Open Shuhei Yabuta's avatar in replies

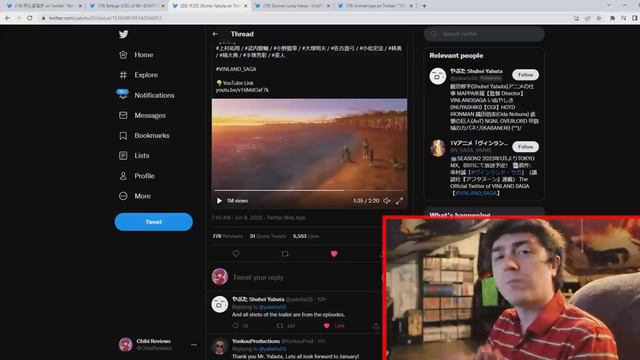(220, 304)
